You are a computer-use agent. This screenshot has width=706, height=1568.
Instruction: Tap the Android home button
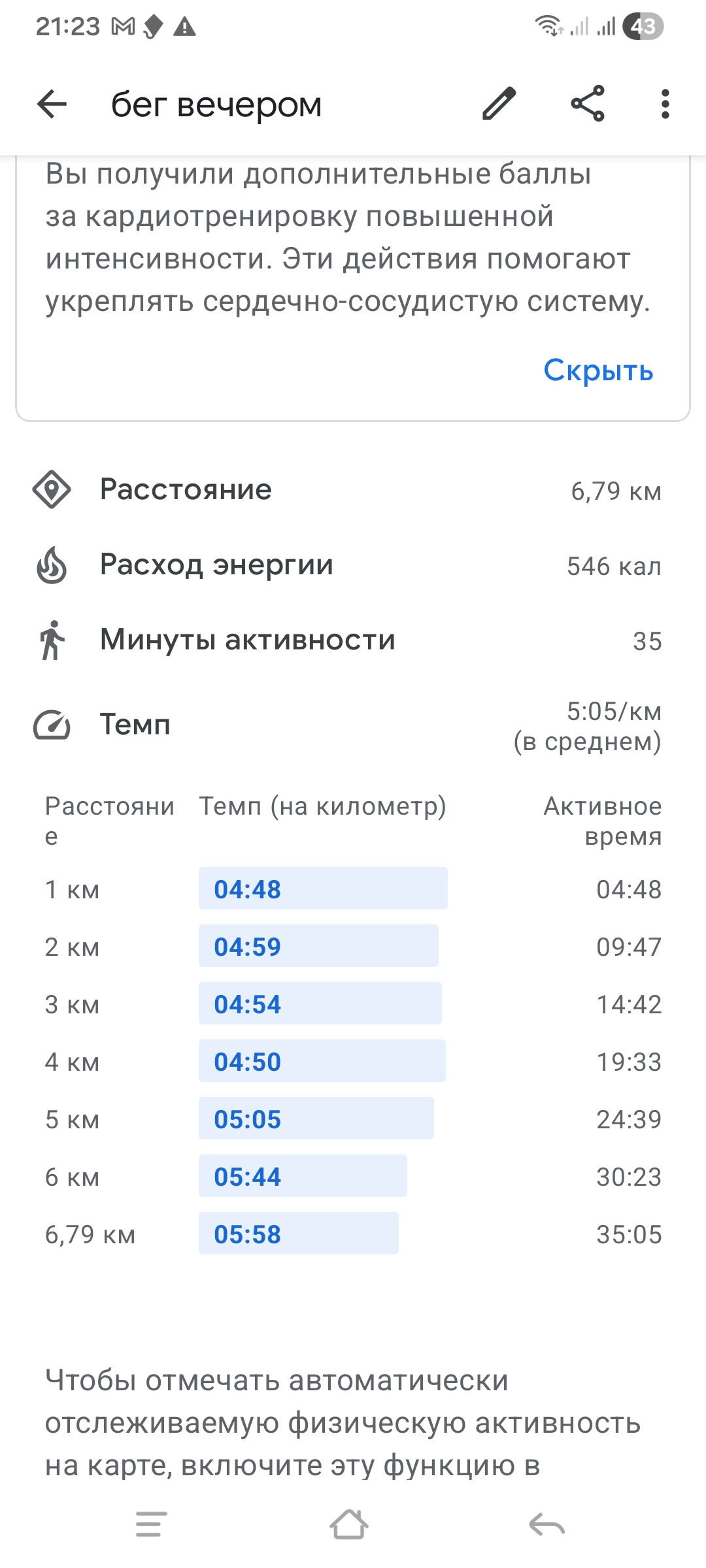(x=348, y=1525)
